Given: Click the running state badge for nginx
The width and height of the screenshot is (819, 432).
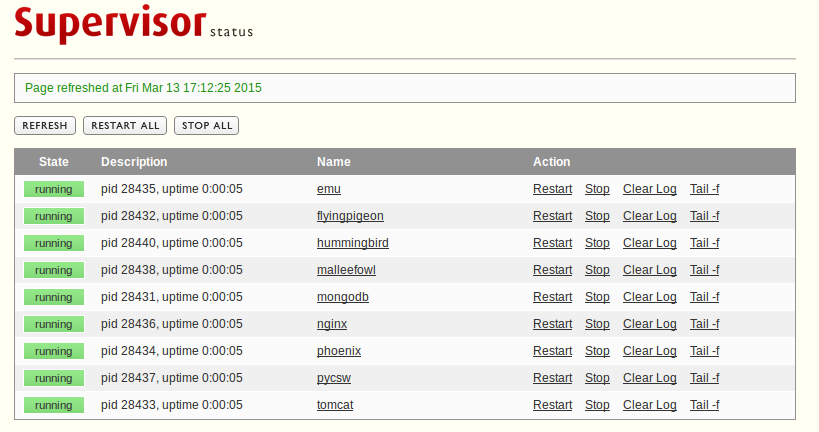Looking at the screenshot, I should tap(54, 324).
